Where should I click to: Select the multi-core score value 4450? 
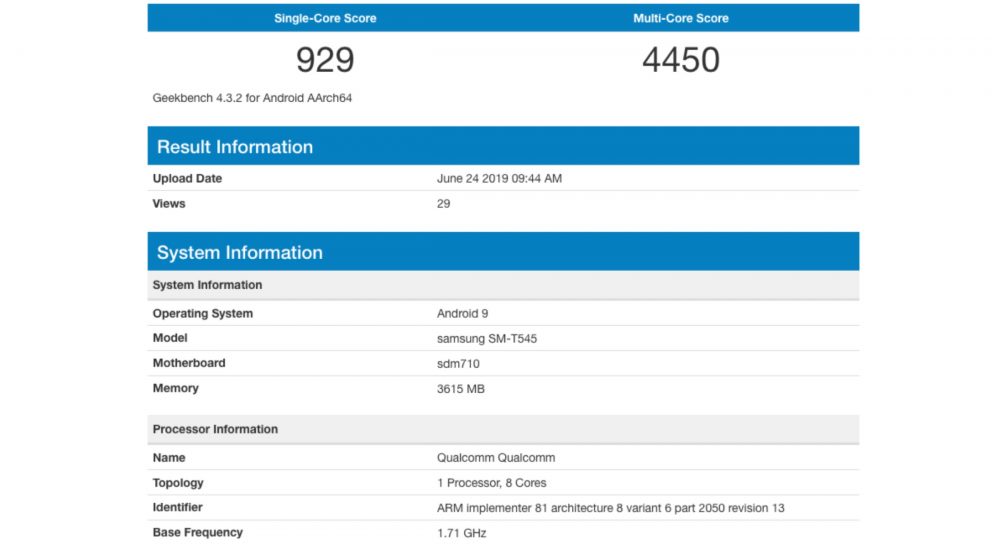(x=681, y=60)
